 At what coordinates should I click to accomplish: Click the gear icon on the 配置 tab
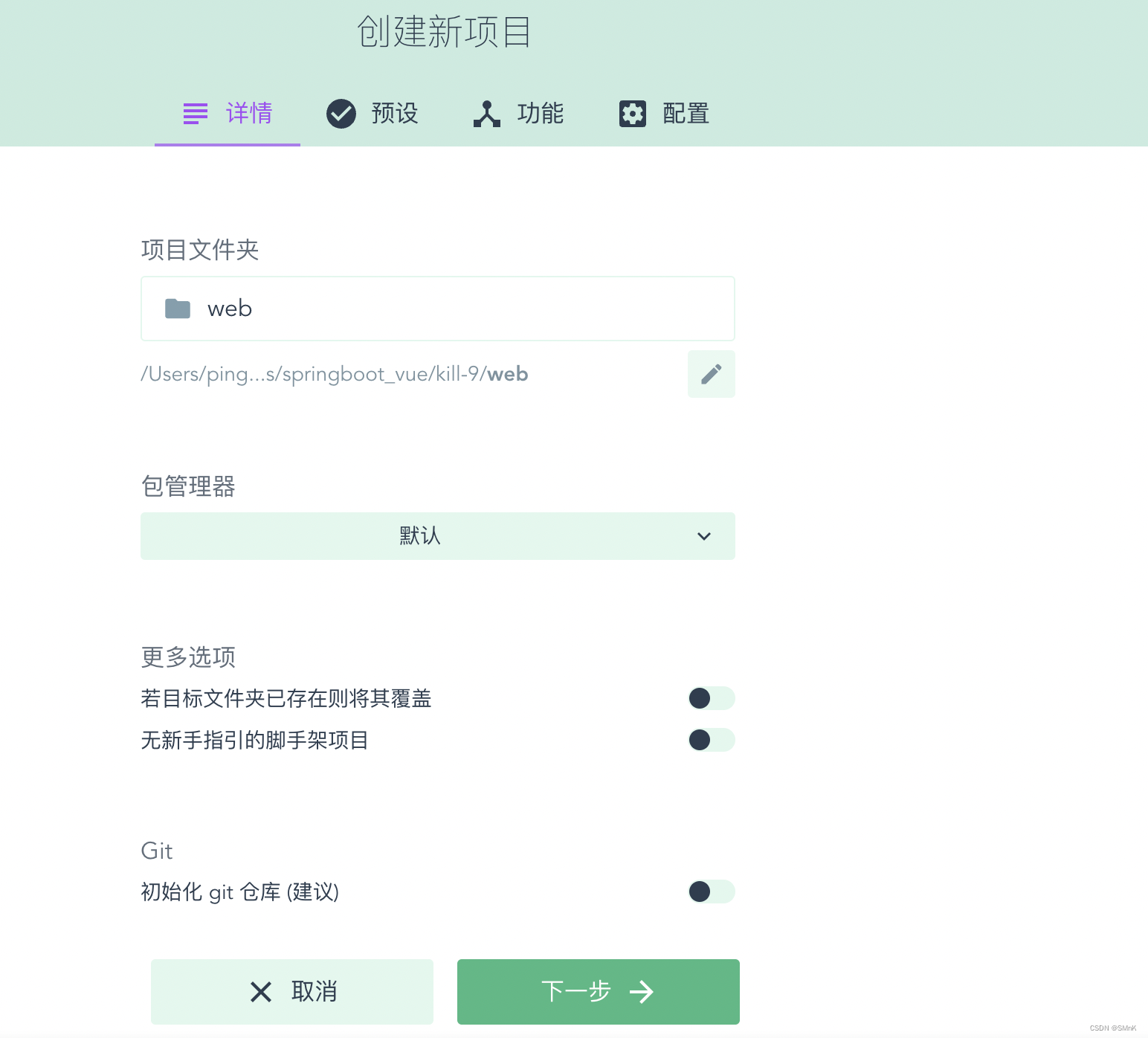tap(632, 113)
